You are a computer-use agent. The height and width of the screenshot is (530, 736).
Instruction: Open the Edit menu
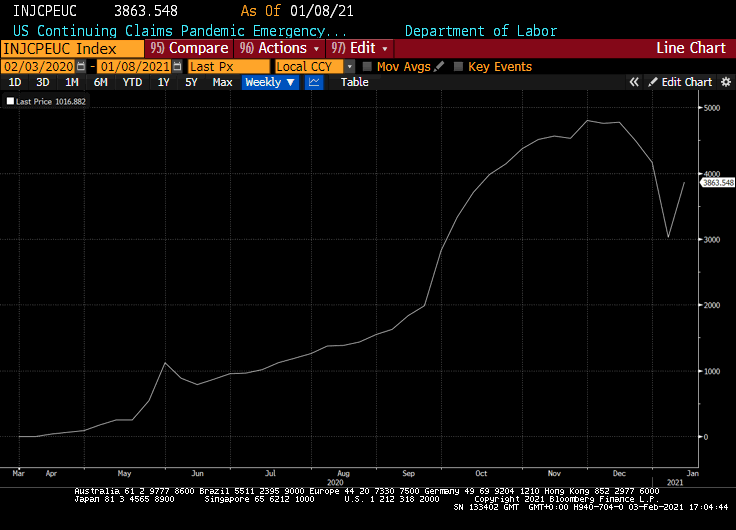click(x=361, y=48)
